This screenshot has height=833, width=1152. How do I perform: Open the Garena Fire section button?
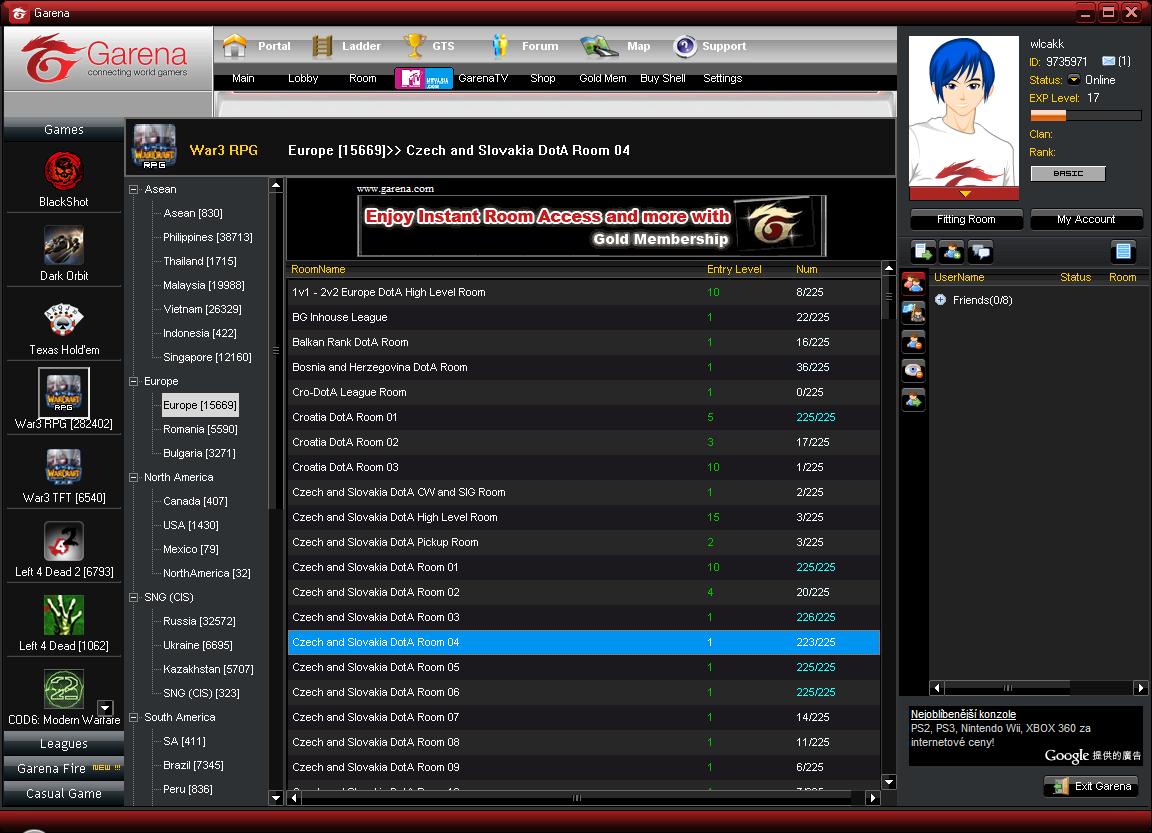click(x=64, y=768)
